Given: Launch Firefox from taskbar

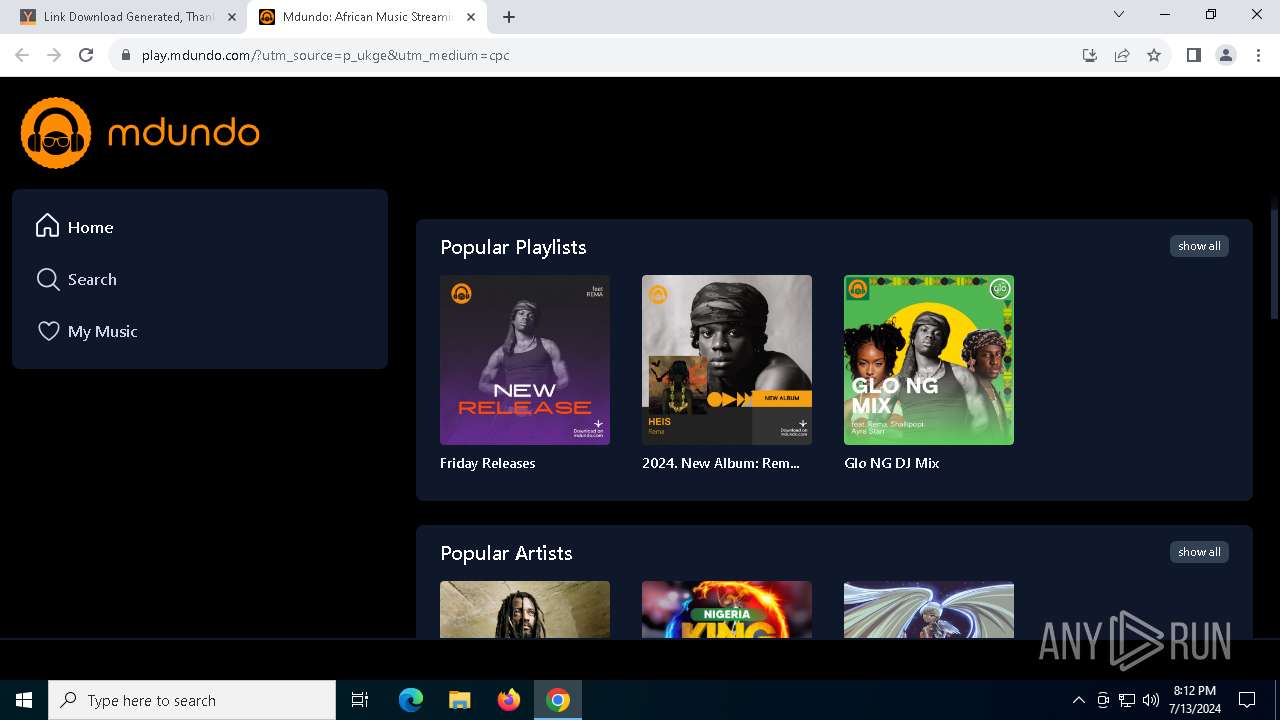Looking at the screenshot, I should (x=509, y=700).
